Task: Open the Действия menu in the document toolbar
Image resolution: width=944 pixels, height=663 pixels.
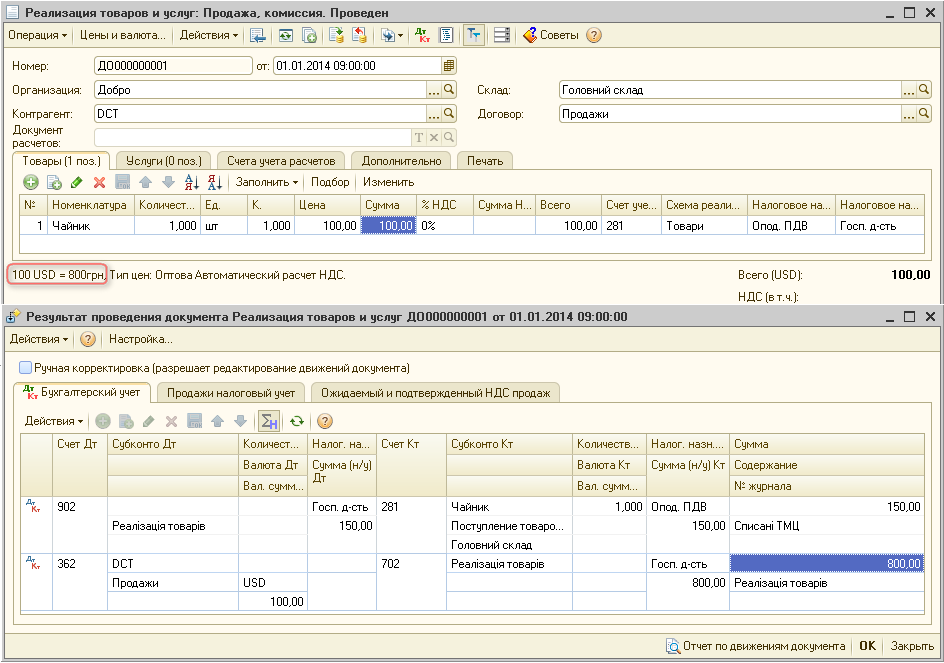Action: (x=209, y=36)
